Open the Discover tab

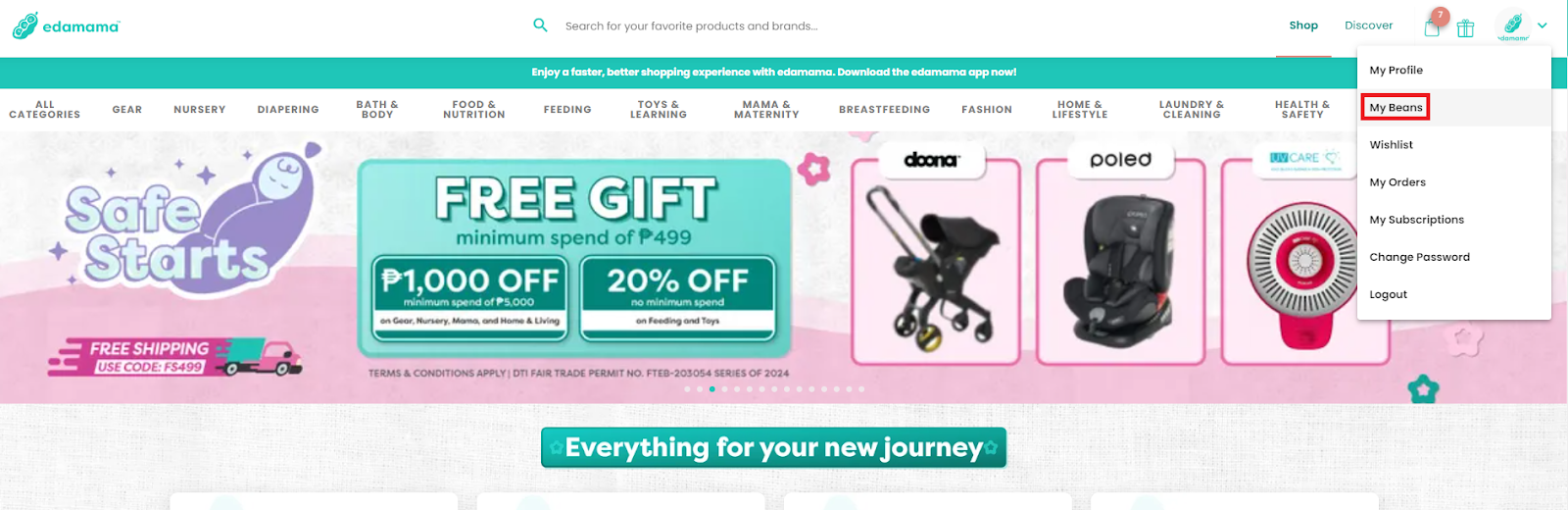click(x=1368, y=25)
